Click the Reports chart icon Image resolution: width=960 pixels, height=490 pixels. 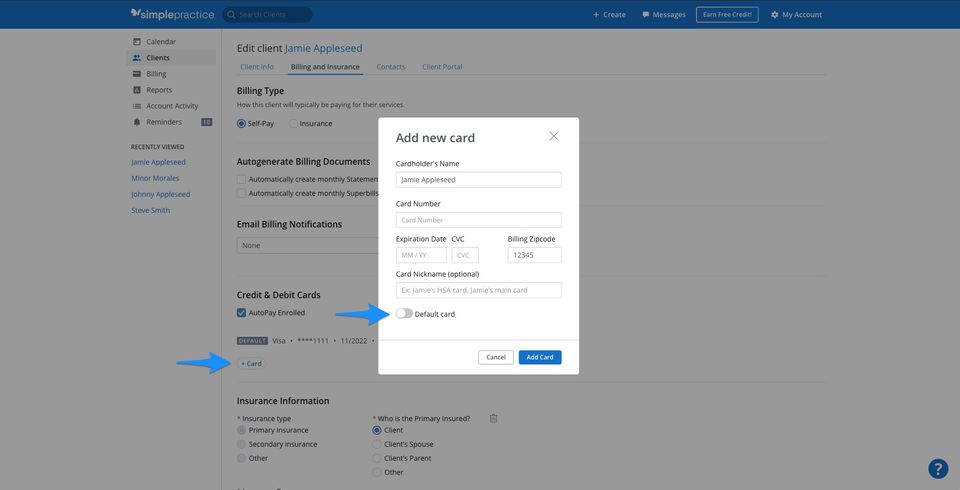pyautogui.click(x=137, y=90)
